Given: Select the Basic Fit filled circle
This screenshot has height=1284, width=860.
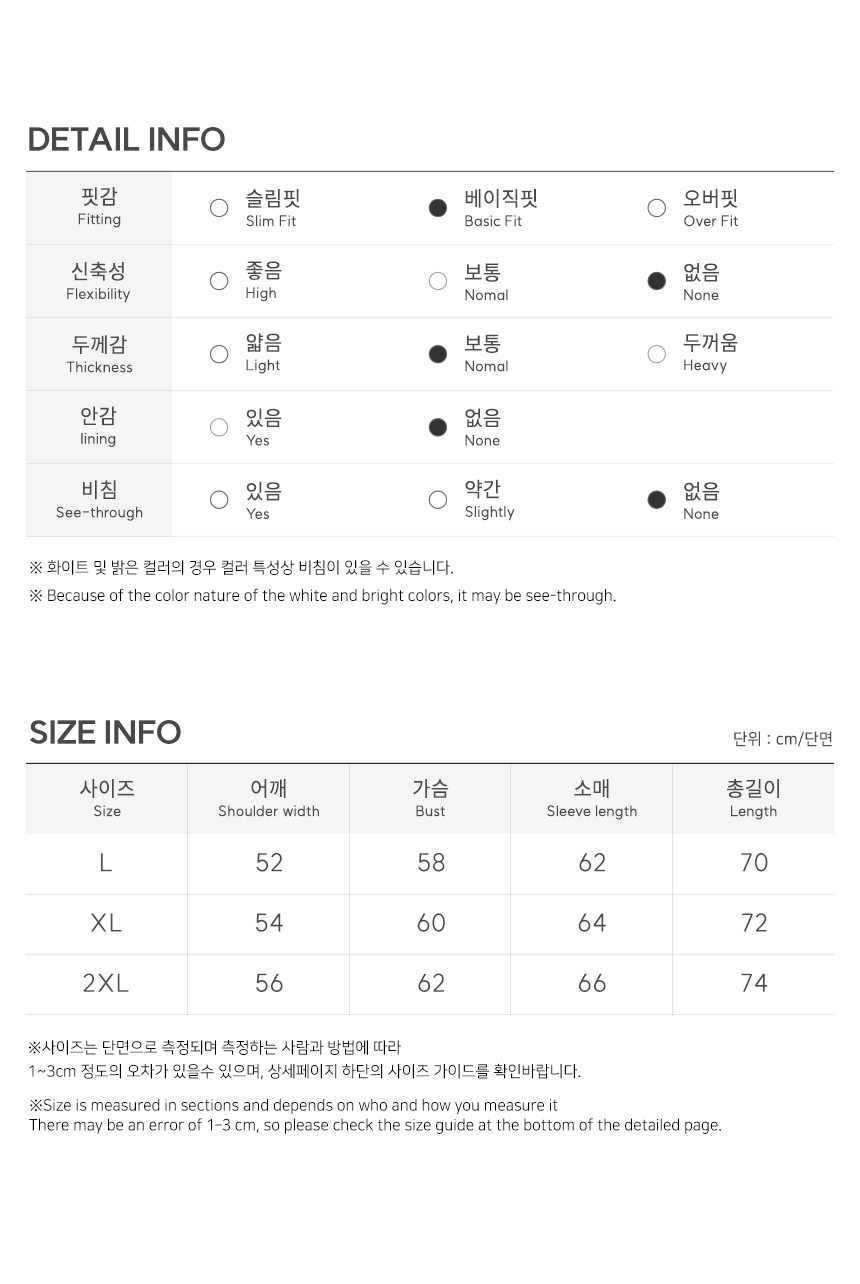Looking at the screenshot, I should coord(438,208).
